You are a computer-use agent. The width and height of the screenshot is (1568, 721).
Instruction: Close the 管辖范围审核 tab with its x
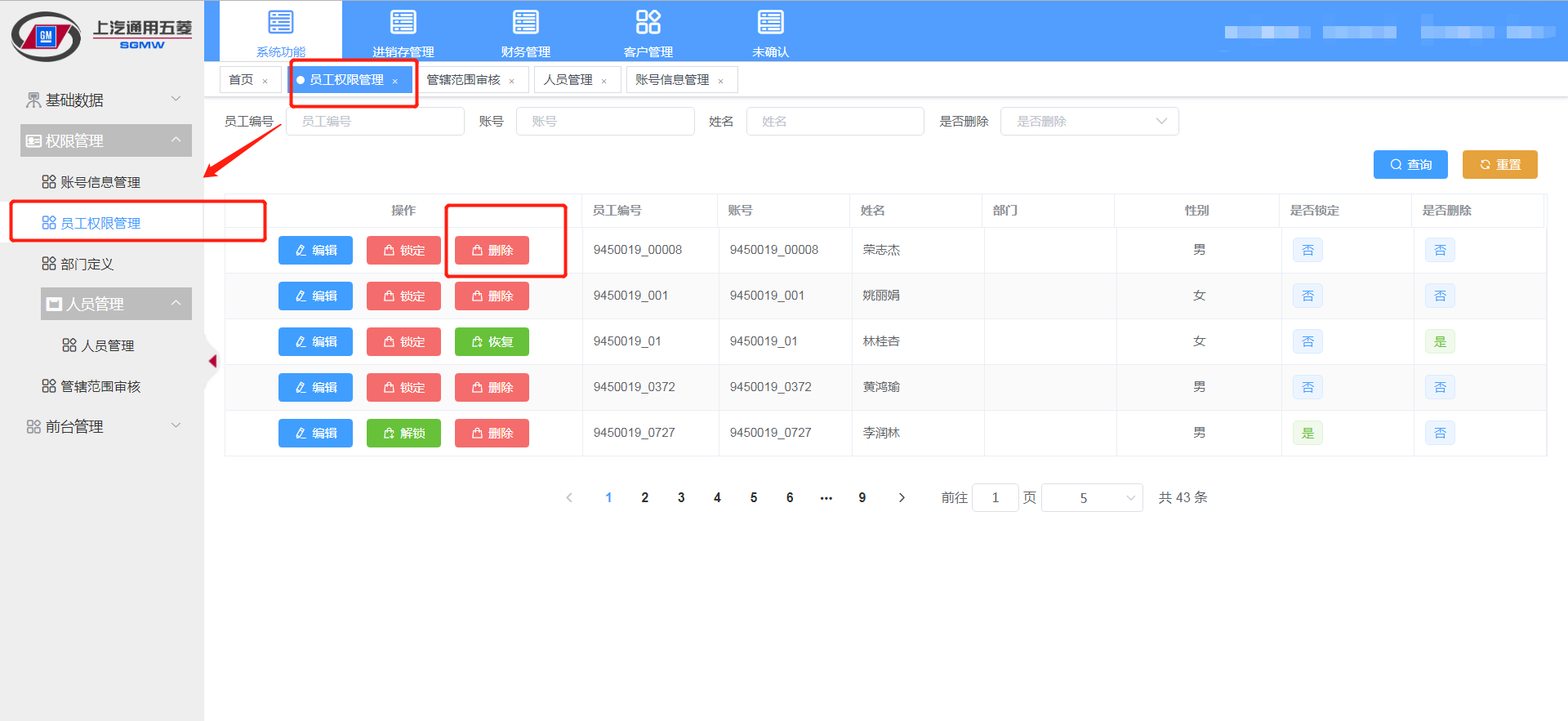coord(512,81)
